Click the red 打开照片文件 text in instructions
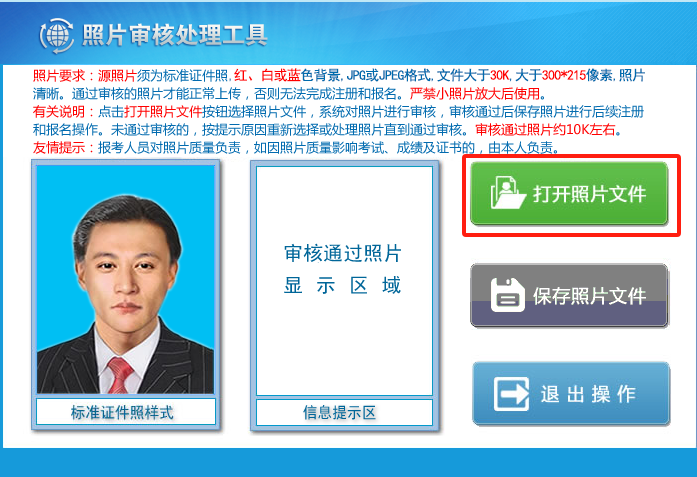Viewport: 697px width, 477px height. (163, 112)
